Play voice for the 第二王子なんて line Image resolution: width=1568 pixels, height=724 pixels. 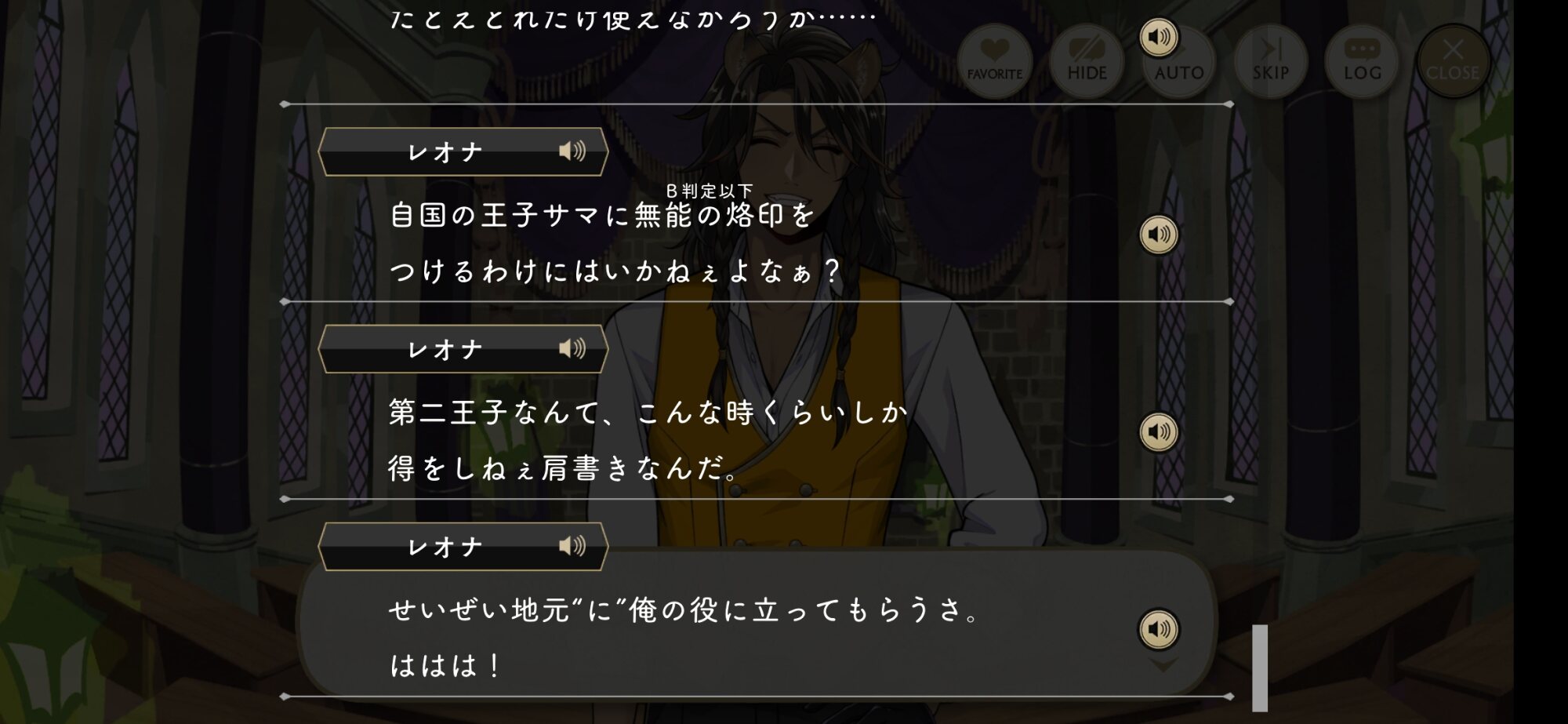coord(1159,431)
